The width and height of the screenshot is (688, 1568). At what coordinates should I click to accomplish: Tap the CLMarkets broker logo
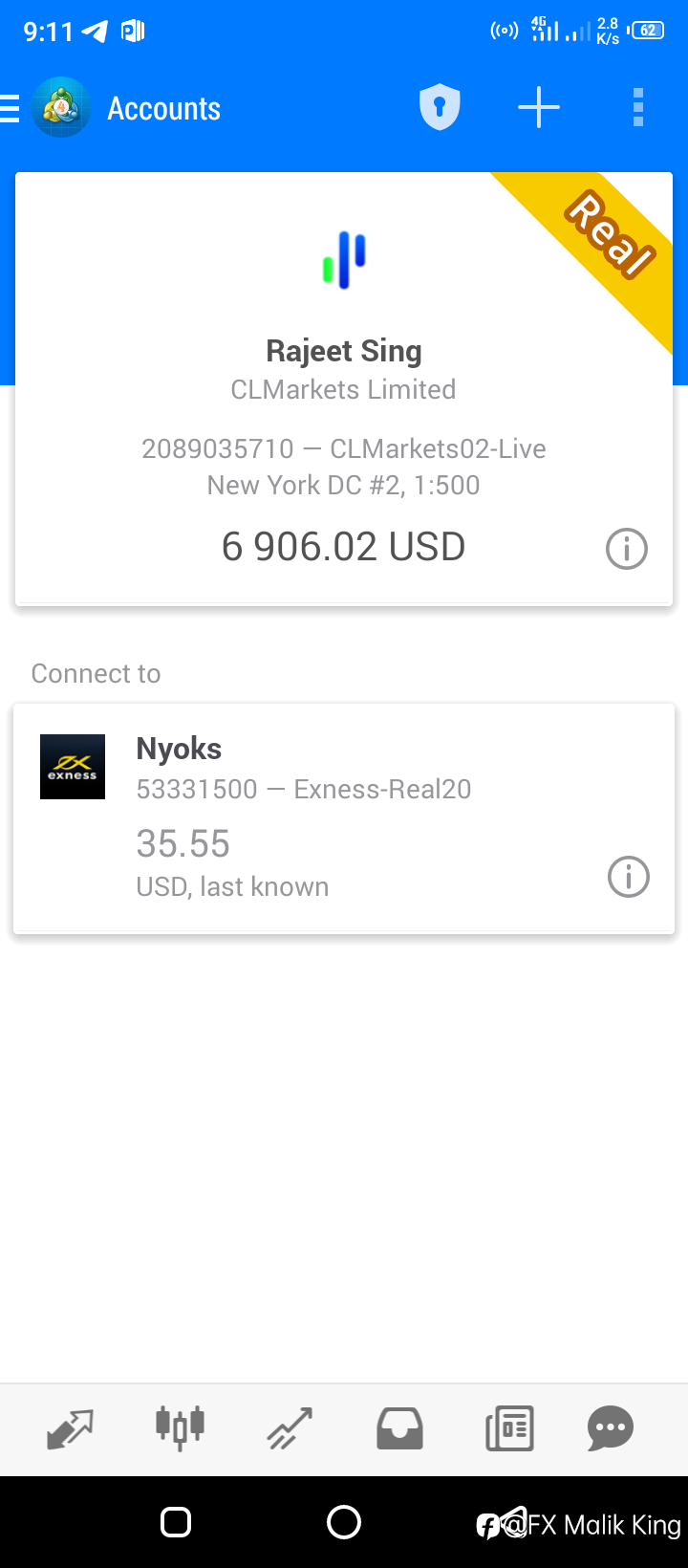(x=344, y=260)
